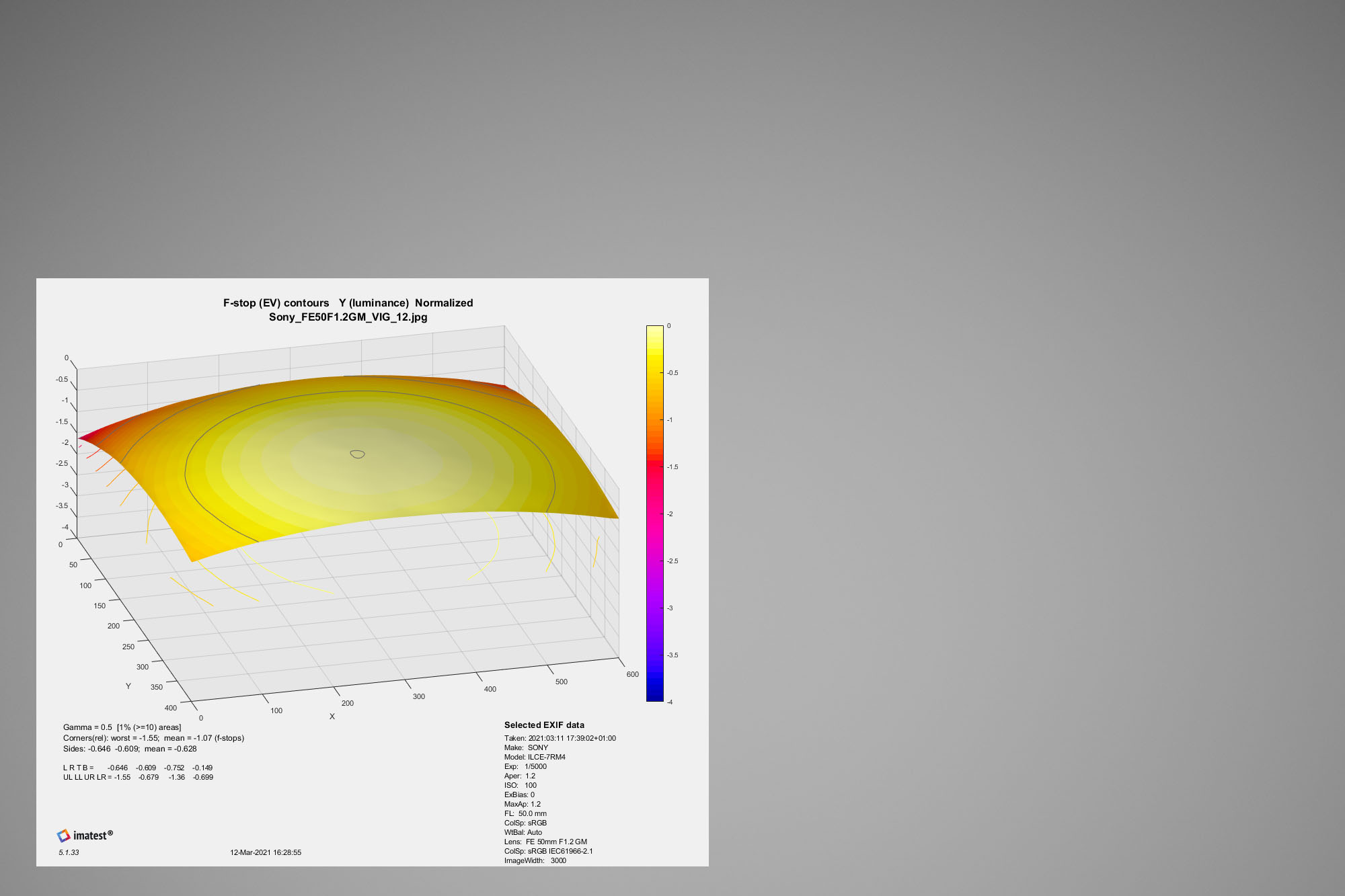The width and height of the screenshot is (1345, 896).
Task: Click the 'Gamma = 0.5' text line
Action: pyautogui.click(x=122, y=727)
